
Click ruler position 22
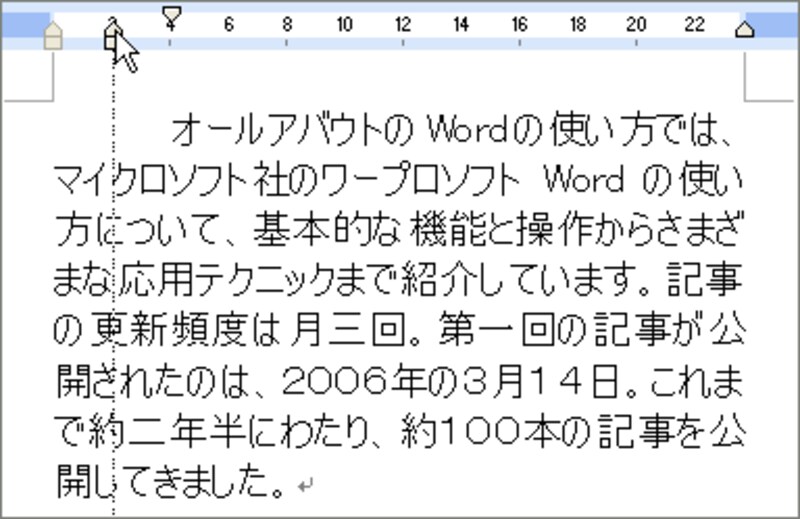[694, 24]
